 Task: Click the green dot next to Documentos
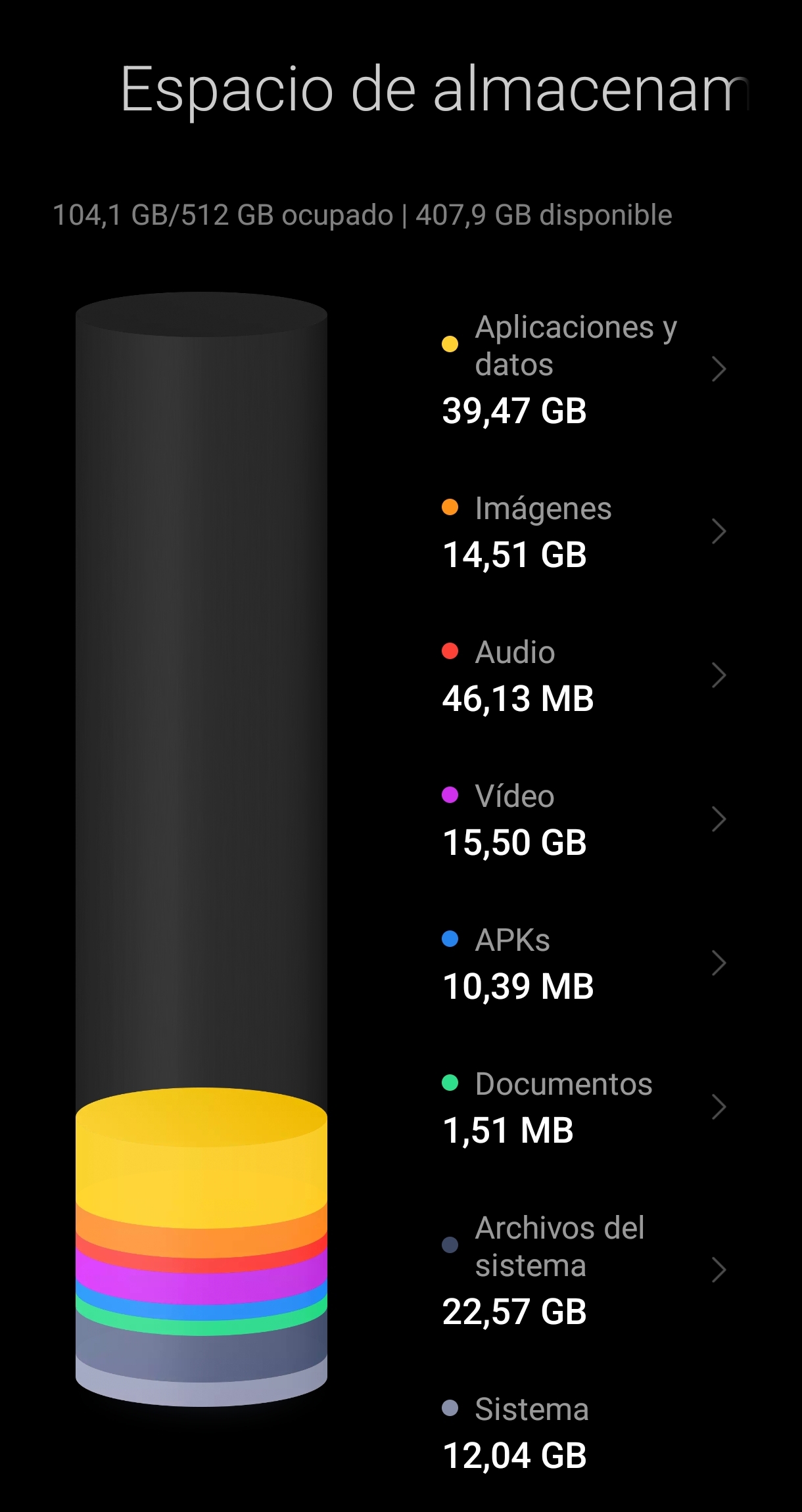click(450, 1083)
